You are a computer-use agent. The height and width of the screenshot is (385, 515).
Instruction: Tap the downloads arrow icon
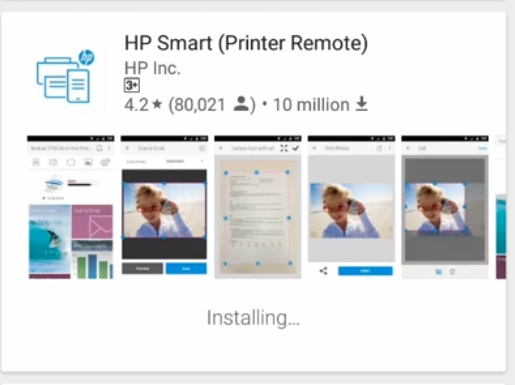361,104
